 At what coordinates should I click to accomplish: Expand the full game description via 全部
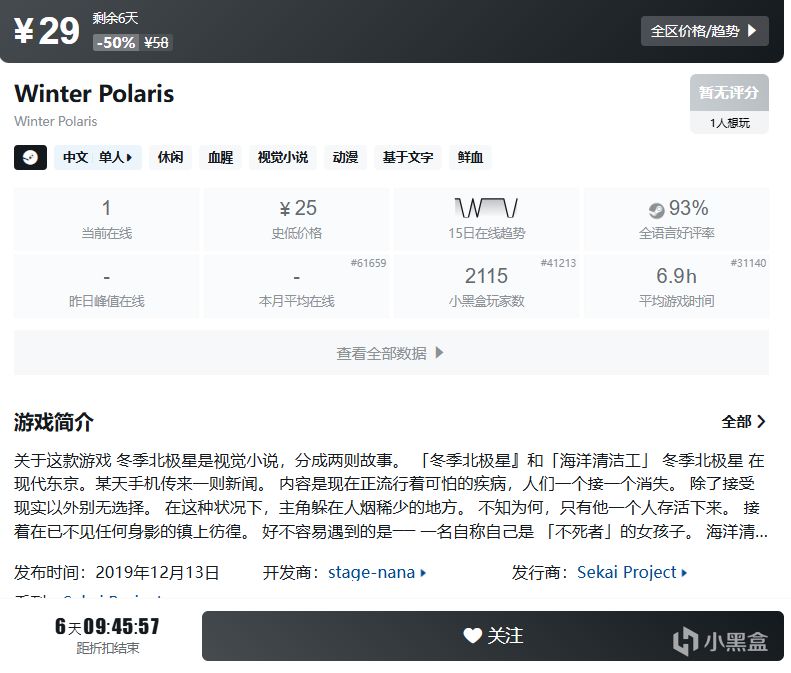coord(744,421)
